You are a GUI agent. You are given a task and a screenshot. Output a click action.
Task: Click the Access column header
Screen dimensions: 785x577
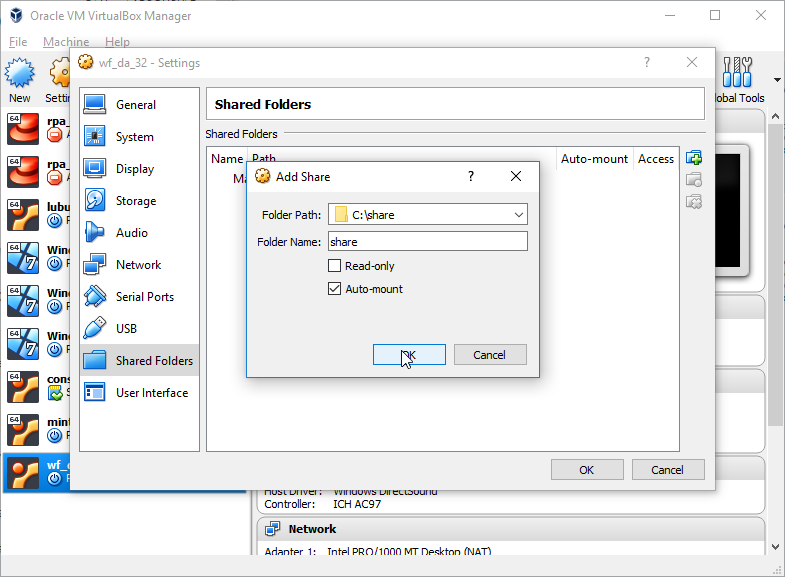[x=656, y=159]
